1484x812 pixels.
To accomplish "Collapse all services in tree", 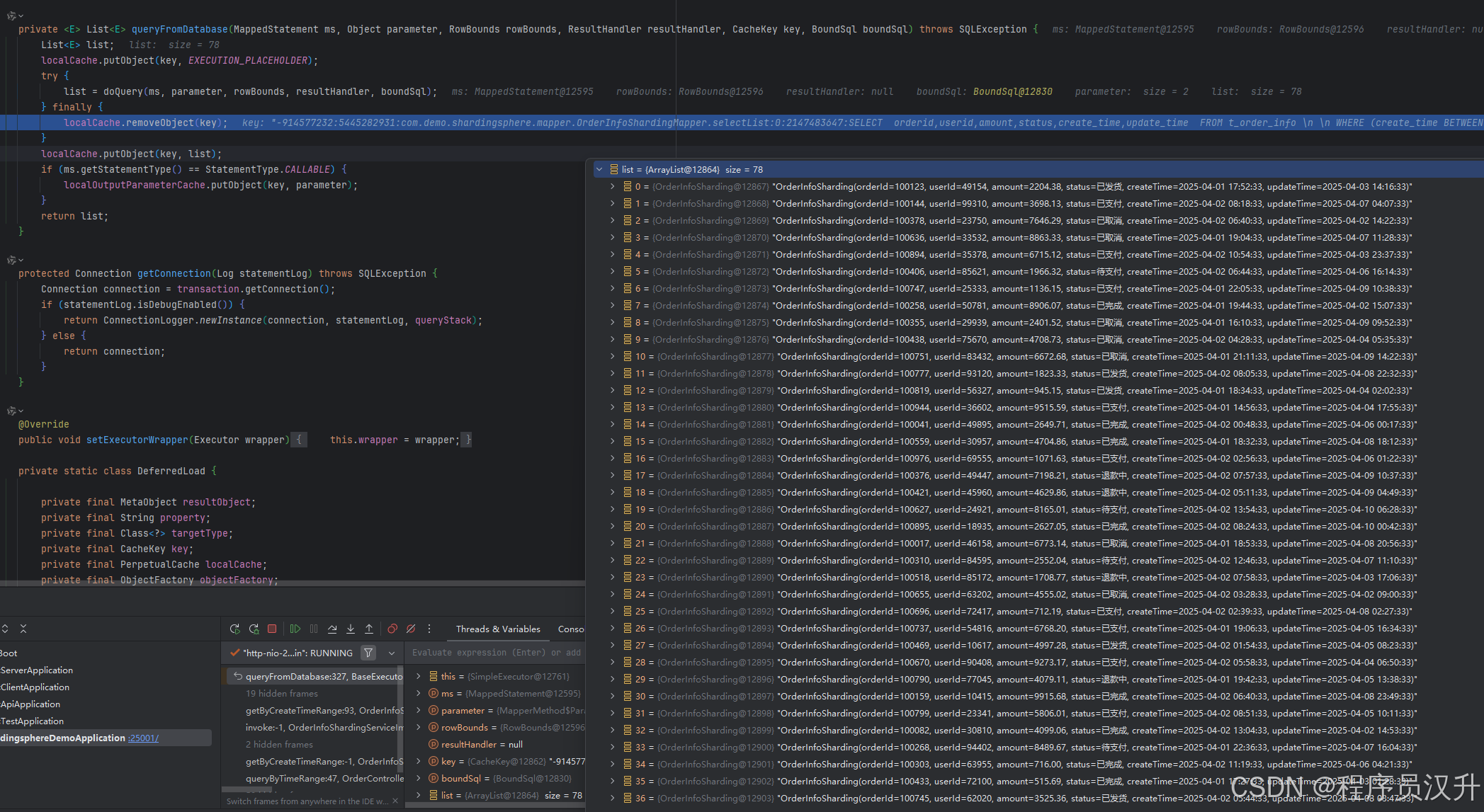I will pos(23,629).
